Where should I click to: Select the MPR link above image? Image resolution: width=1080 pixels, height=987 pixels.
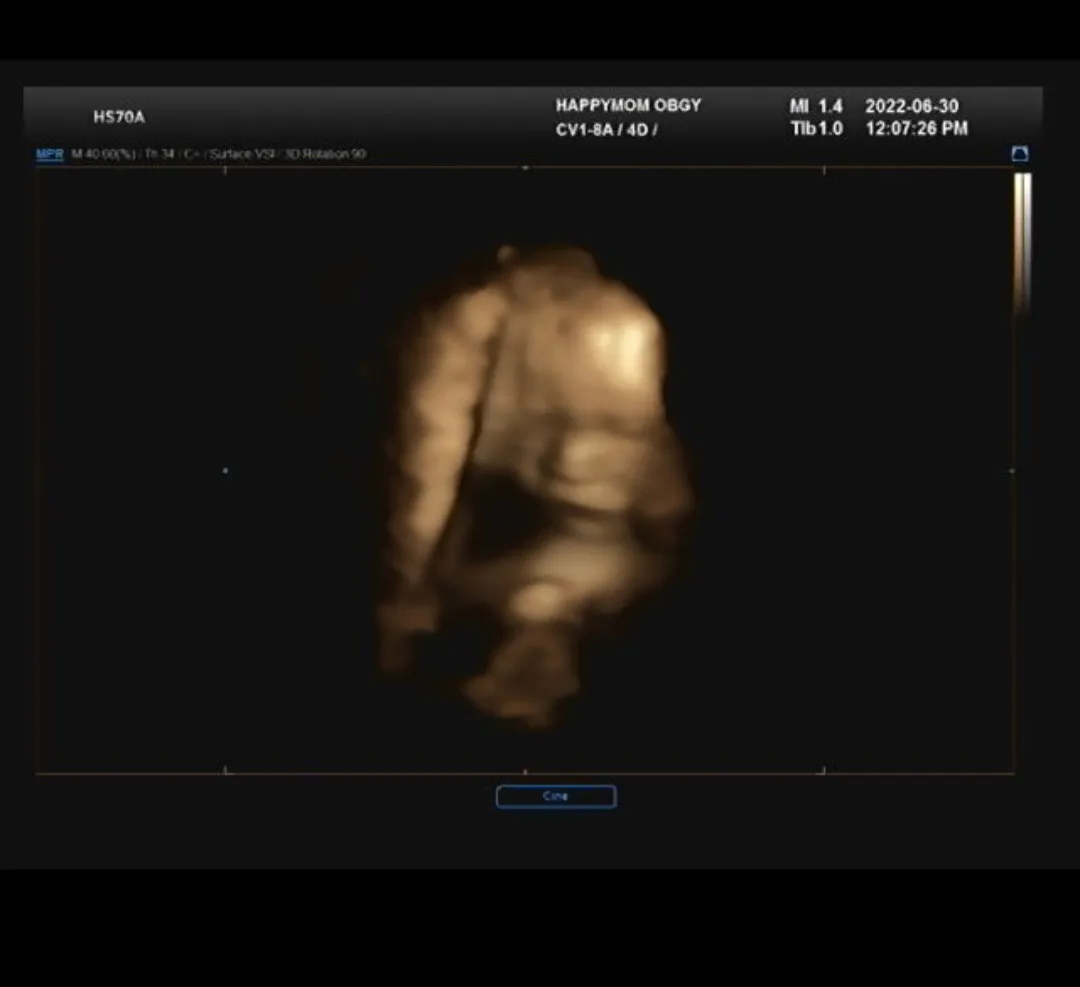(49, 154)
